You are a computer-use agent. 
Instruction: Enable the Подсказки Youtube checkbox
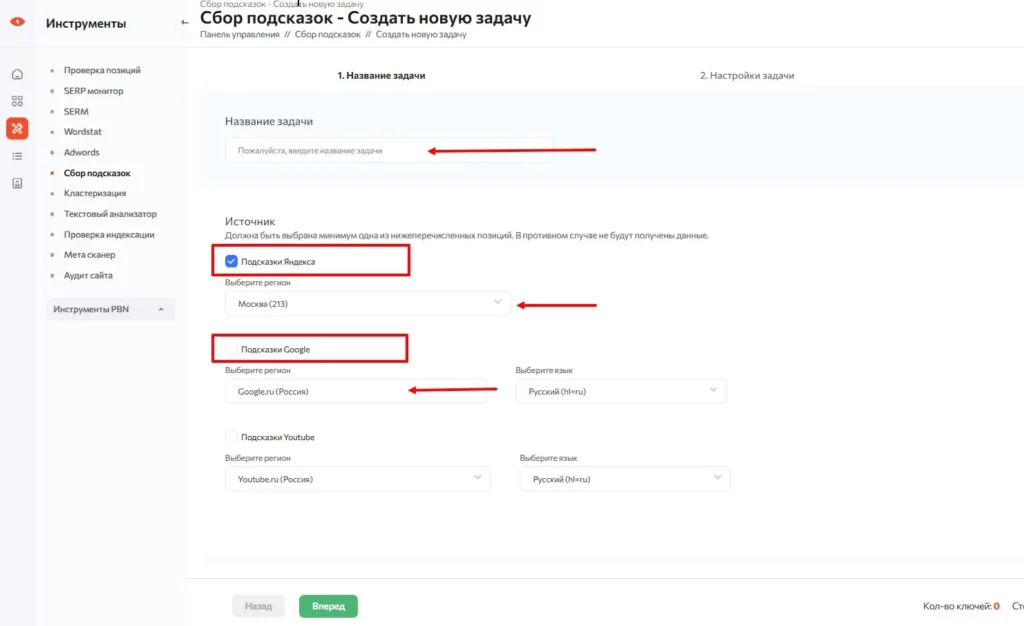click(232, 437)
